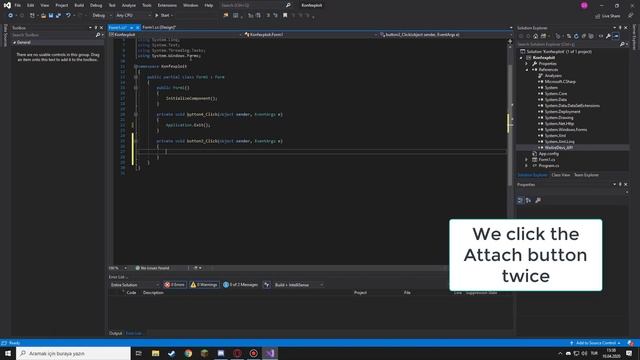Click the Task View taskbar icon
This screenshot has height=360, width=640.
[x=139, y=353]
